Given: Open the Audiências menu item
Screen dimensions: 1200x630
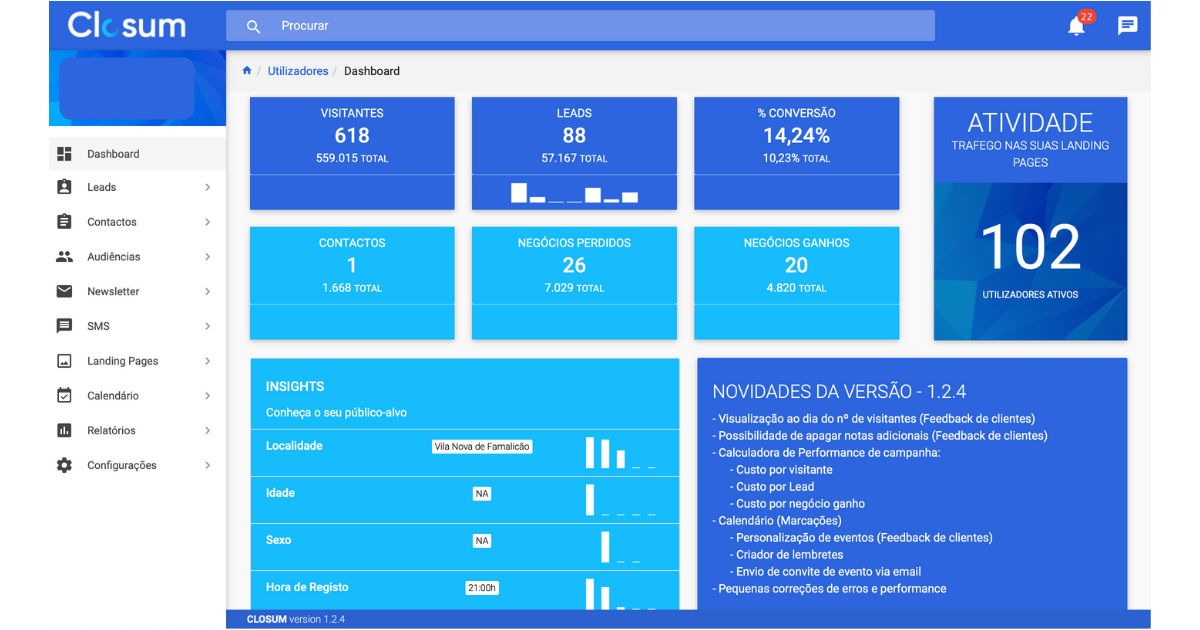Looking at the screenshot, I should [x=137, y=257].
